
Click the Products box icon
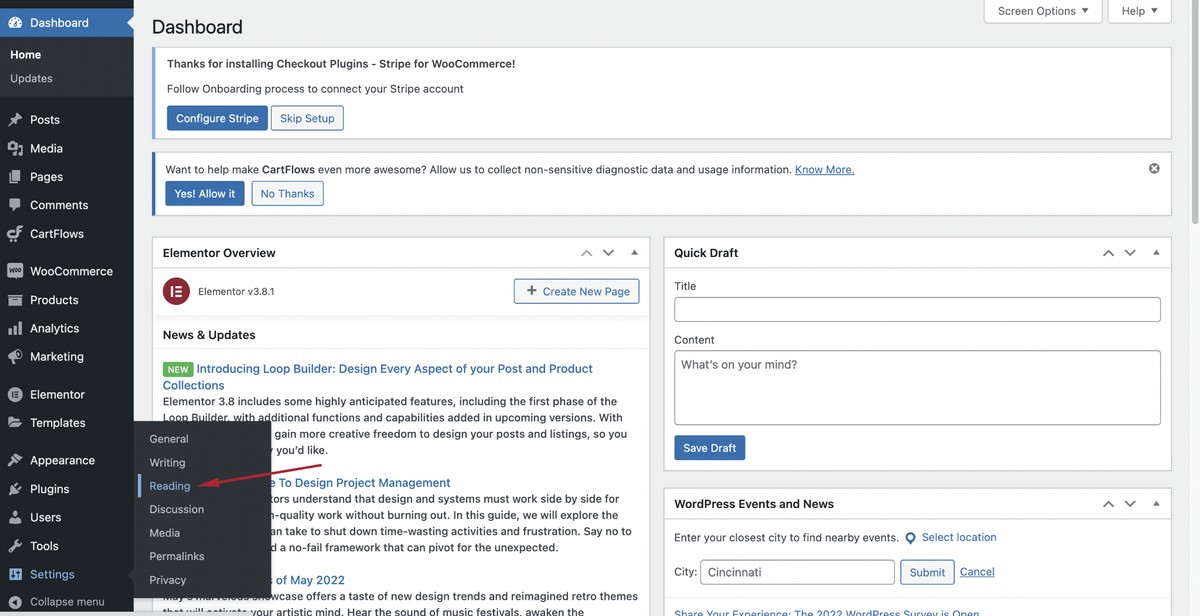coord(15,300)
